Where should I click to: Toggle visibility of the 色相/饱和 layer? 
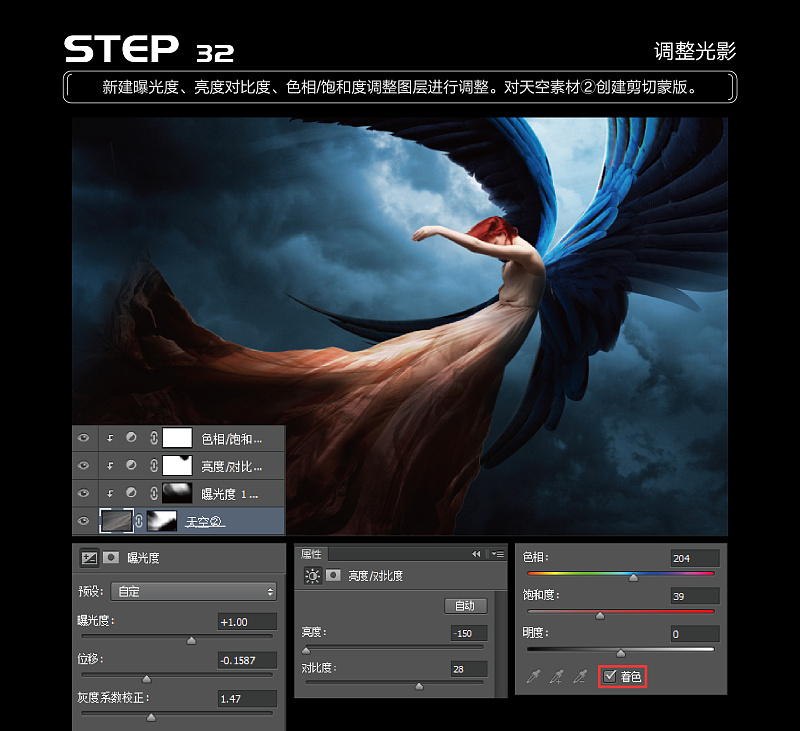(x=83, y=437)
